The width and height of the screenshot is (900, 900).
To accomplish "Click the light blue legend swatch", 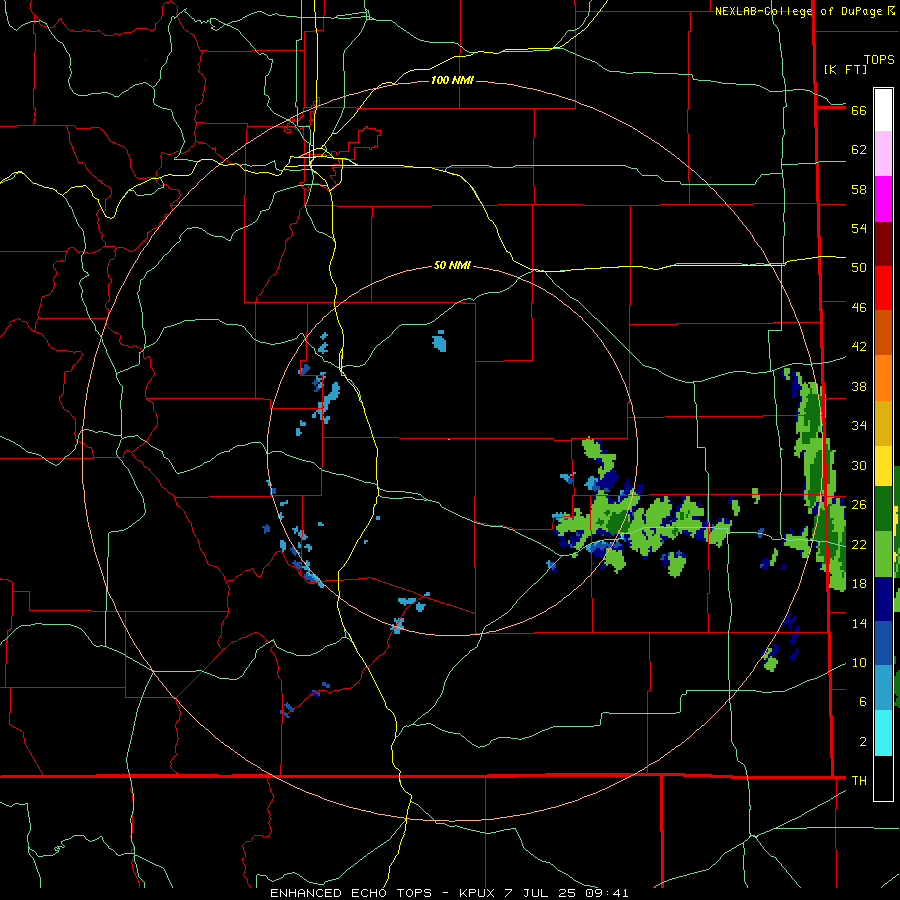I will tap(883, 688).
